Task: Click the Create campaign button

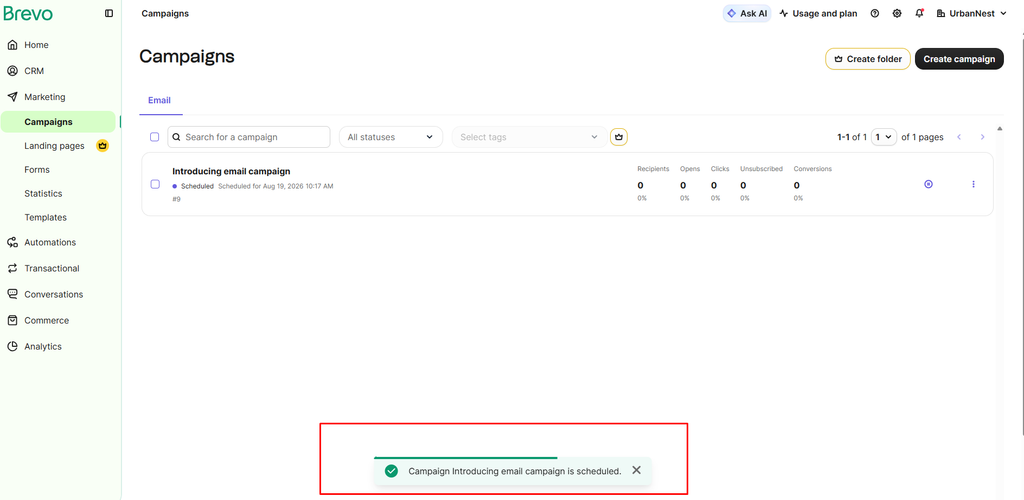Action: click(x=959, y=59)
